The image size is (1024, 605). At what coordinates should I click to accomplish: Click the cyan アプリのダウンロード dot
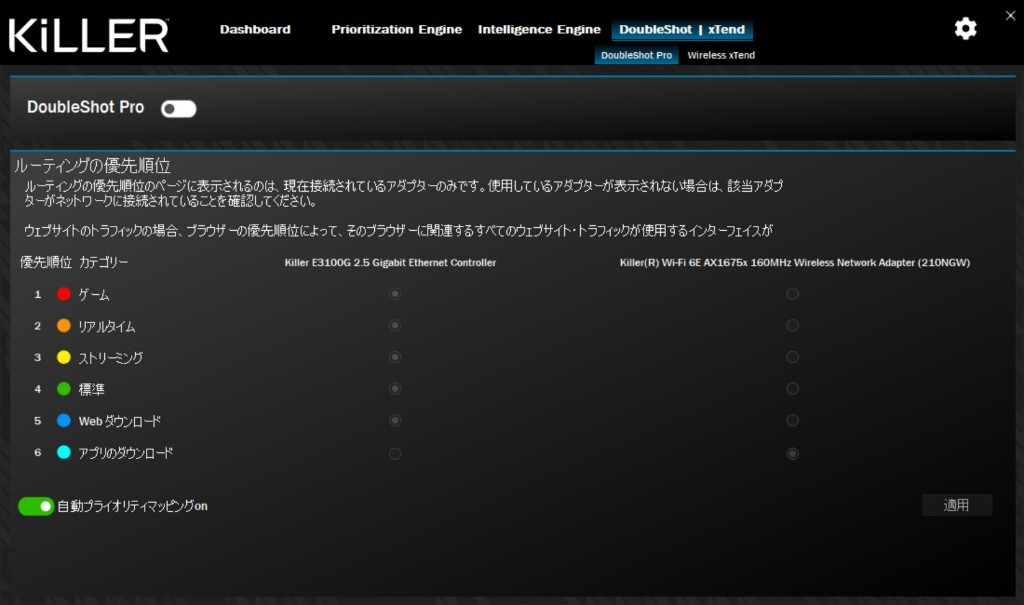(x=63, y=452)
